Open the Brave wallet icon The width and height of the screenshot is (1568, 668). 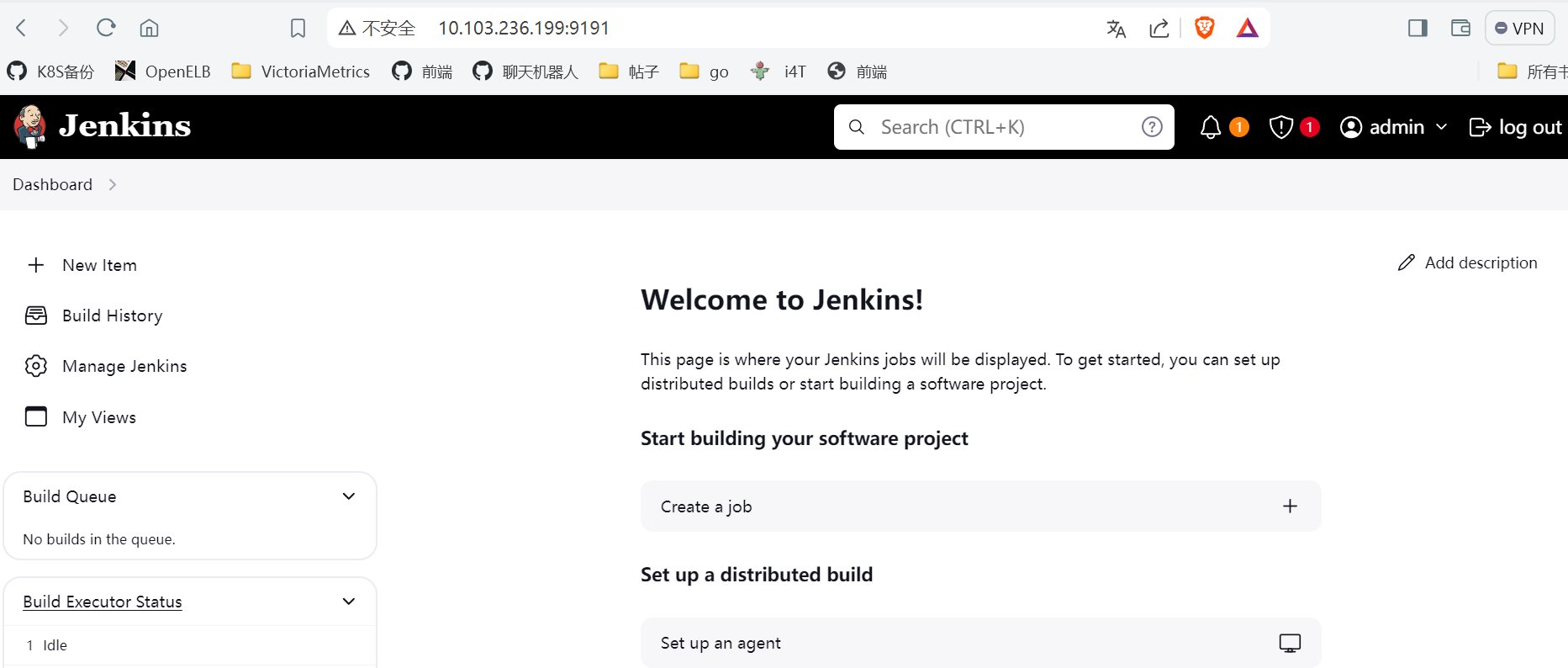[x=1460, y=29]
